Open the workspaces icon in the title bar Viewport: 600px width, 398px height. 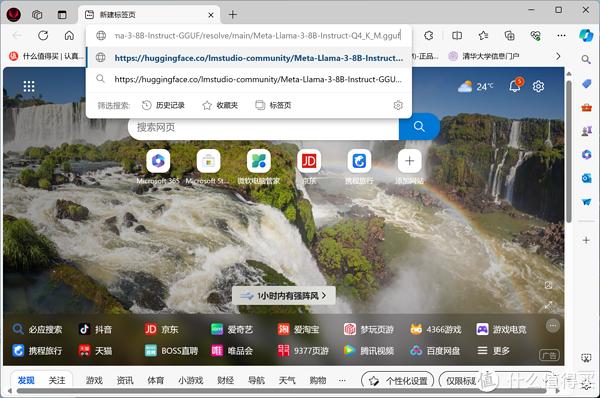point(37,15)
